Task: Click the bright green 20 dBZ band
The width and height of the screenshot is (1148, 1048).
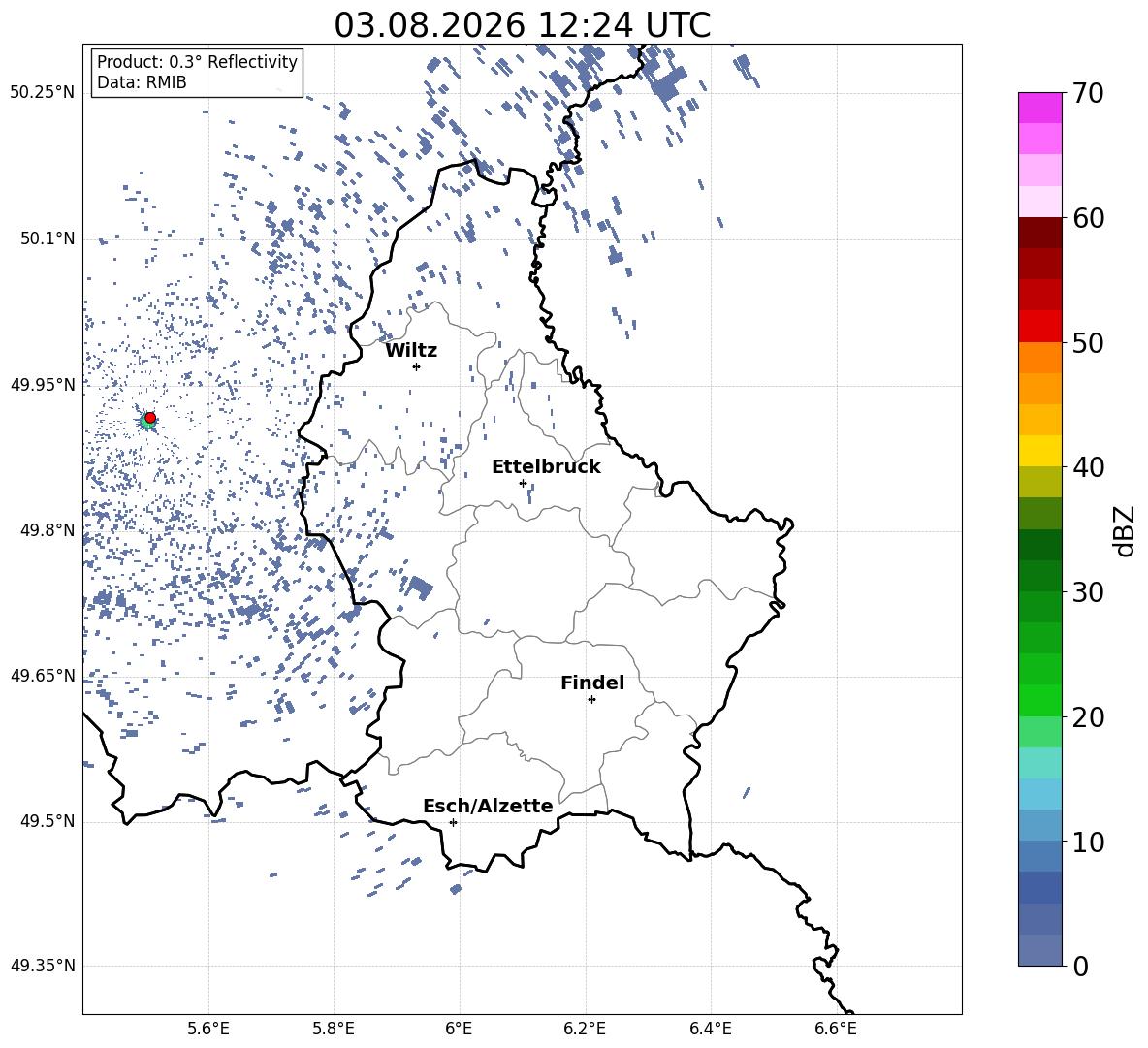Action: click(1039, 700)
